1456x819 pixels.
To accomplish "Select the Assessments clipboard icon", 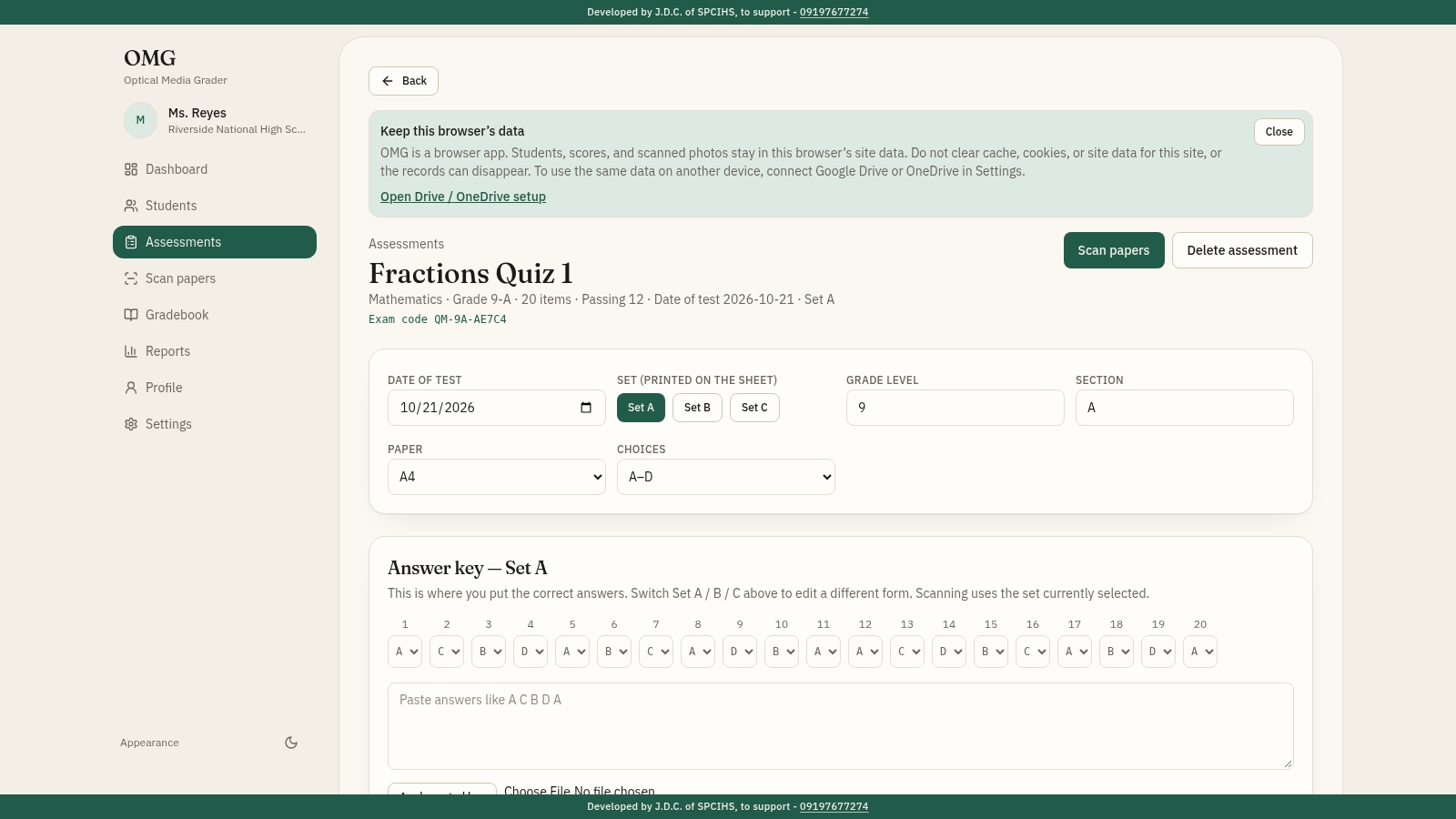I will pyautogui.click(x=131, y=242).
